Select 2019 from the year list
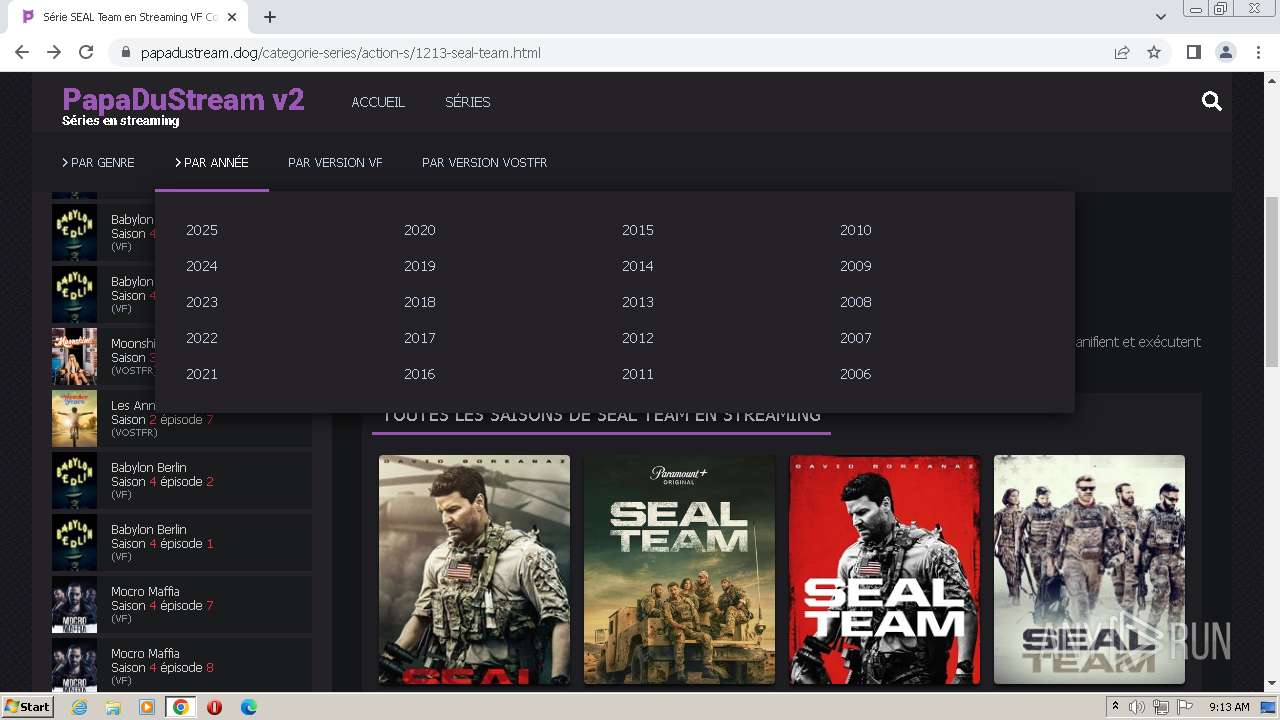The height and width of the screenshot is (720, 1280). tap(420, 266)
